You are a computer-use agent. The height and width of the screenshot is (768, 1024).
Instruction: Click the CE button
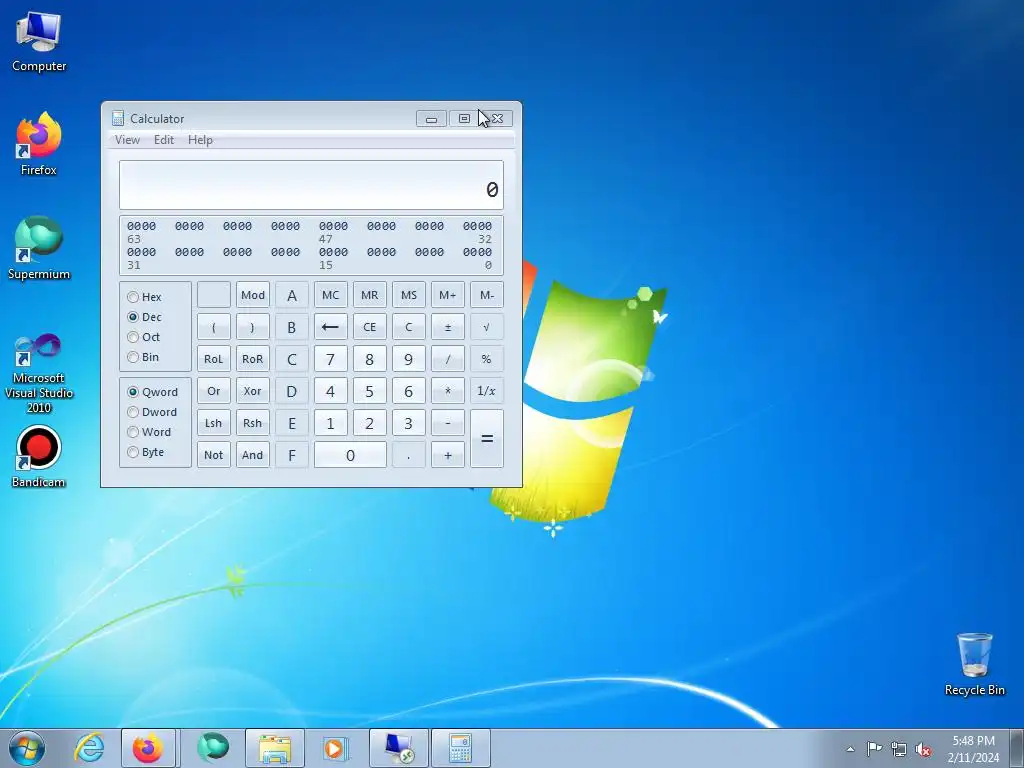tap(370, 327)
